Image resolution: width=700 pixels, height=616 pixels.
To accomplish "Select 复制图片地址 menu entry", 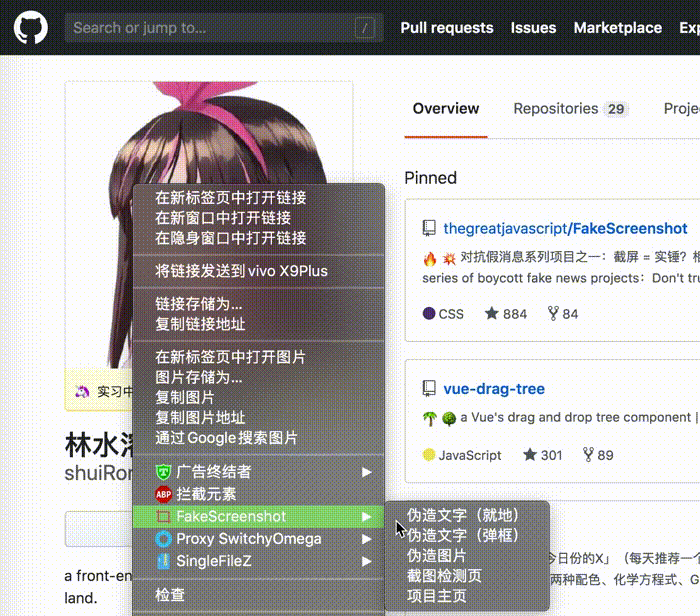I will pyautogui.click(x=259, y=417).
